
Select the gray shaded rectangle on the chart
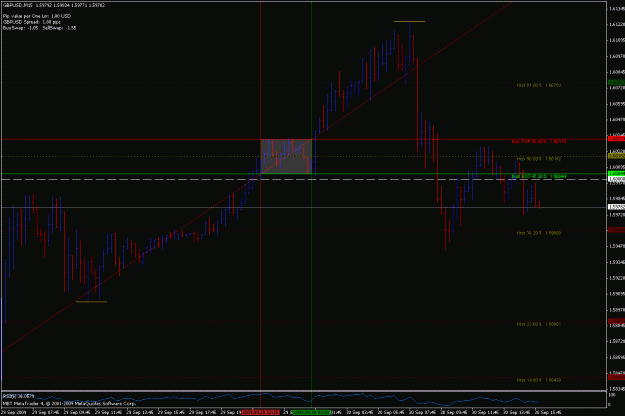tap(286, 156)
